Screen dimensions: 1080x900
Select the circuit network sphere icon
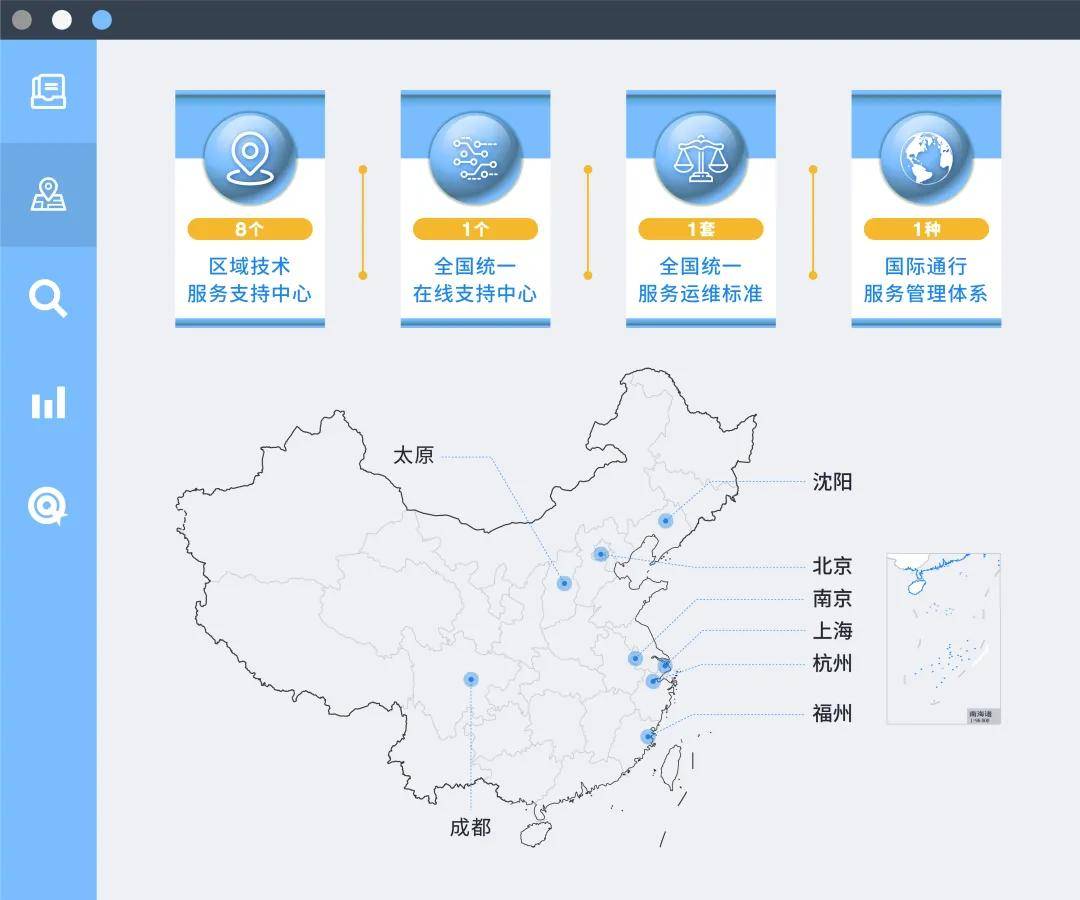[475, 158]
